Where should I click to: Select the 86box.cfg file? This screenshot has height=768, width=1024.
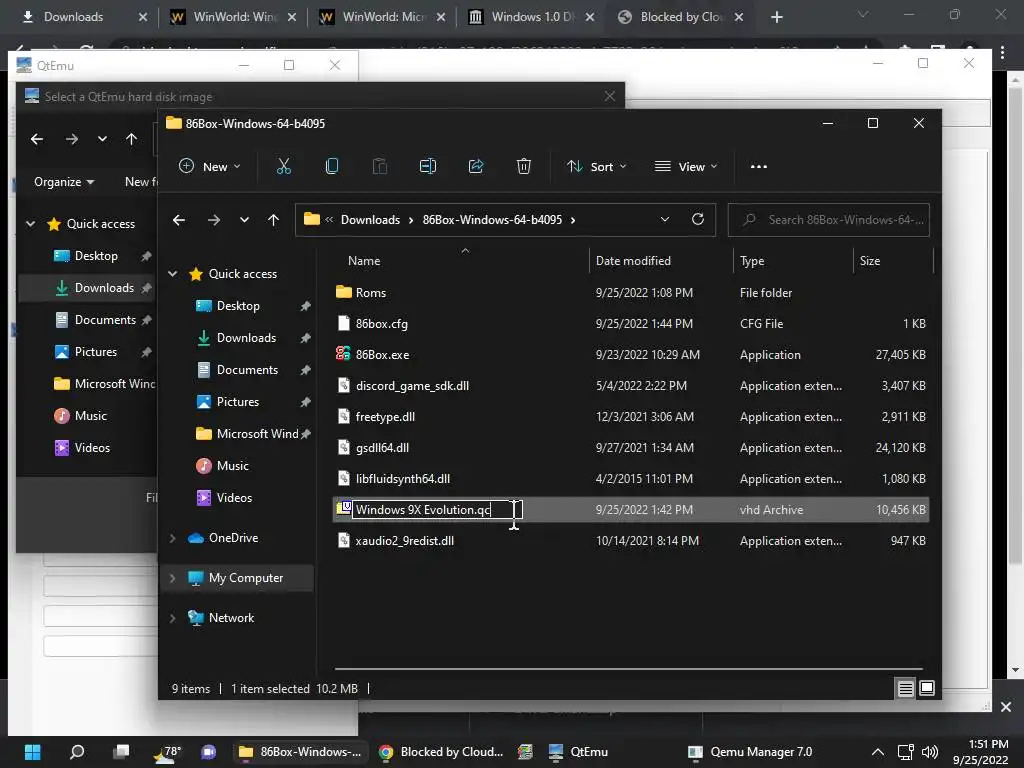coord(381,323)
